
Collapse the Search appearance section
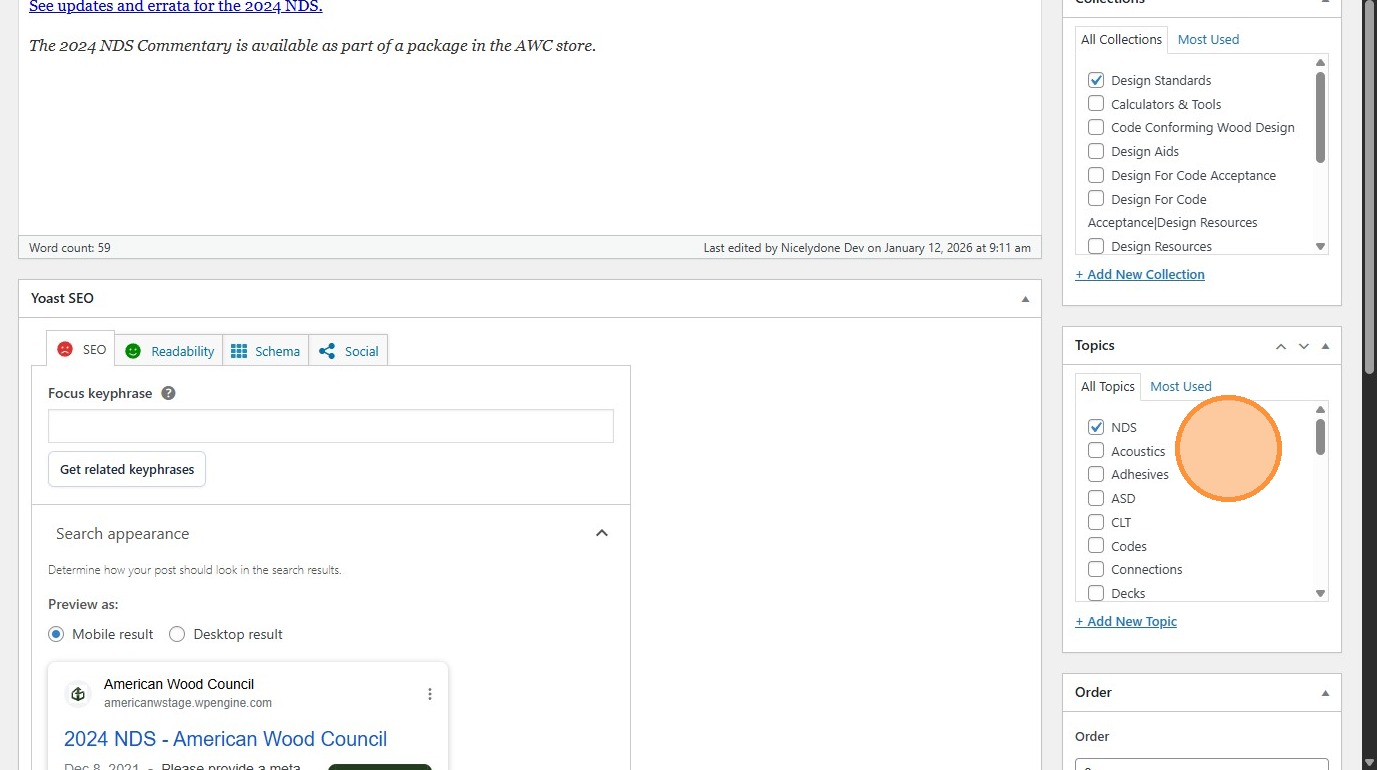tap(602, 533)
